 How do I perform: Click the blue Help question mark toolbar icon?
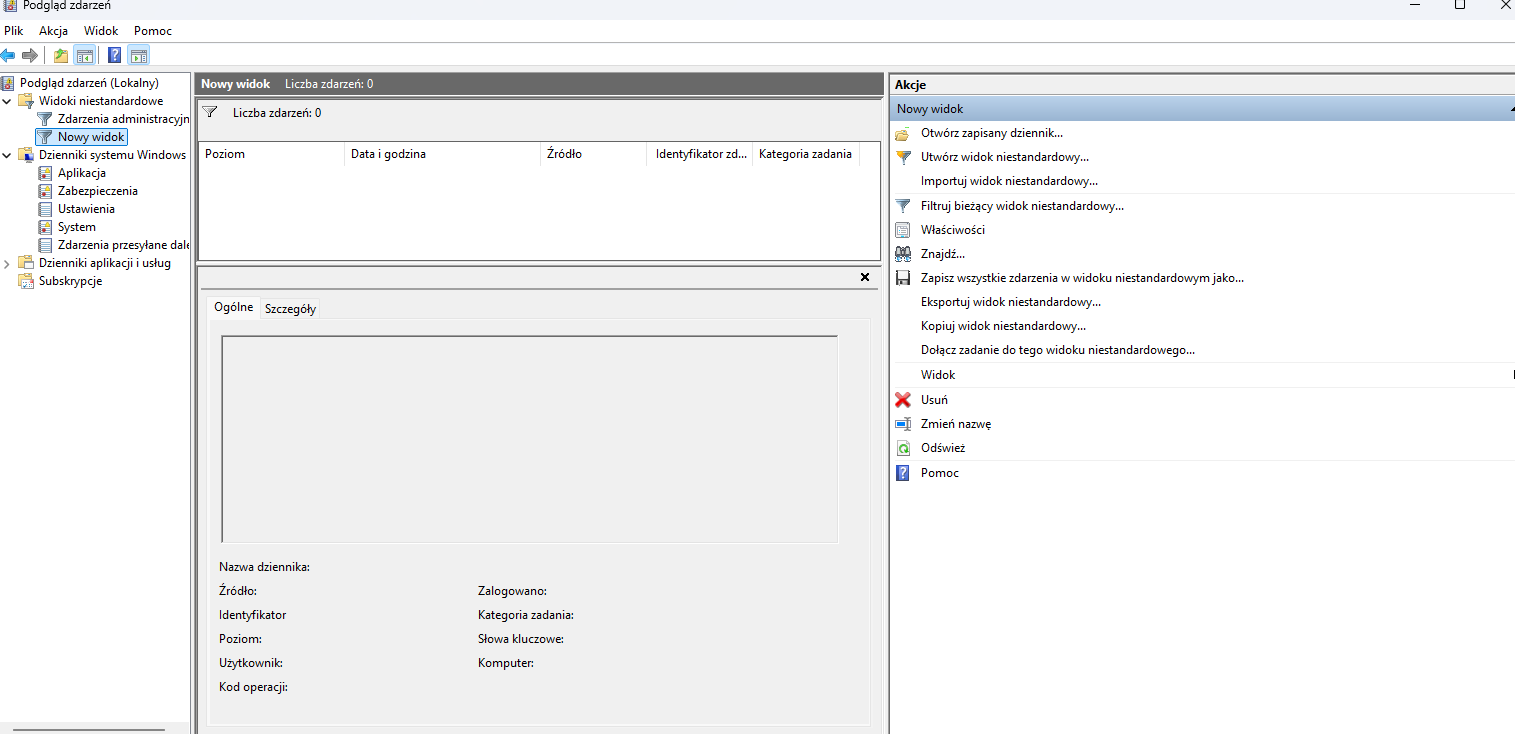tap(115, 56)
